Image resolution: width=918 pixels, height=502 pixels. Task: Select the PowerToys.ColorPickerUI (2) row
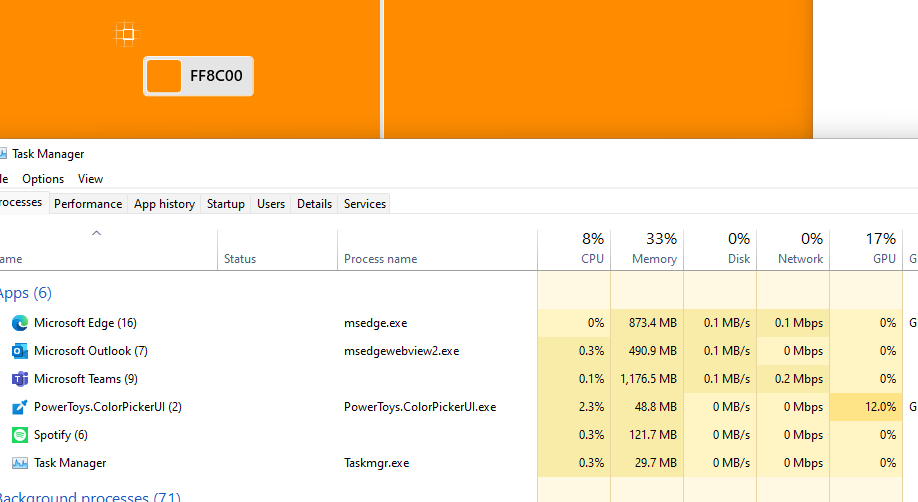(x=459, y=407)
